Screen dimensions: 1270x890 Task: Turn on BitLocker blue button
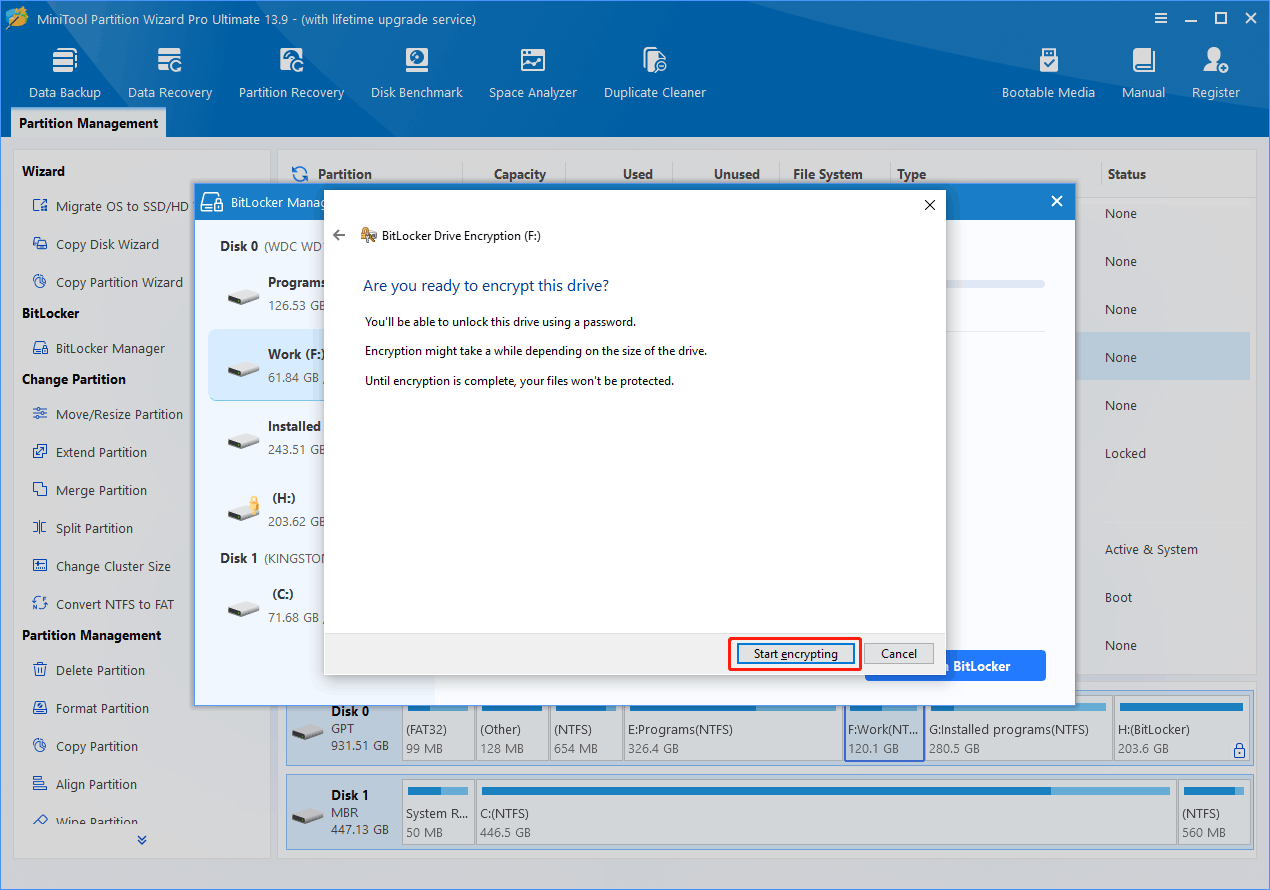(995, 666)
